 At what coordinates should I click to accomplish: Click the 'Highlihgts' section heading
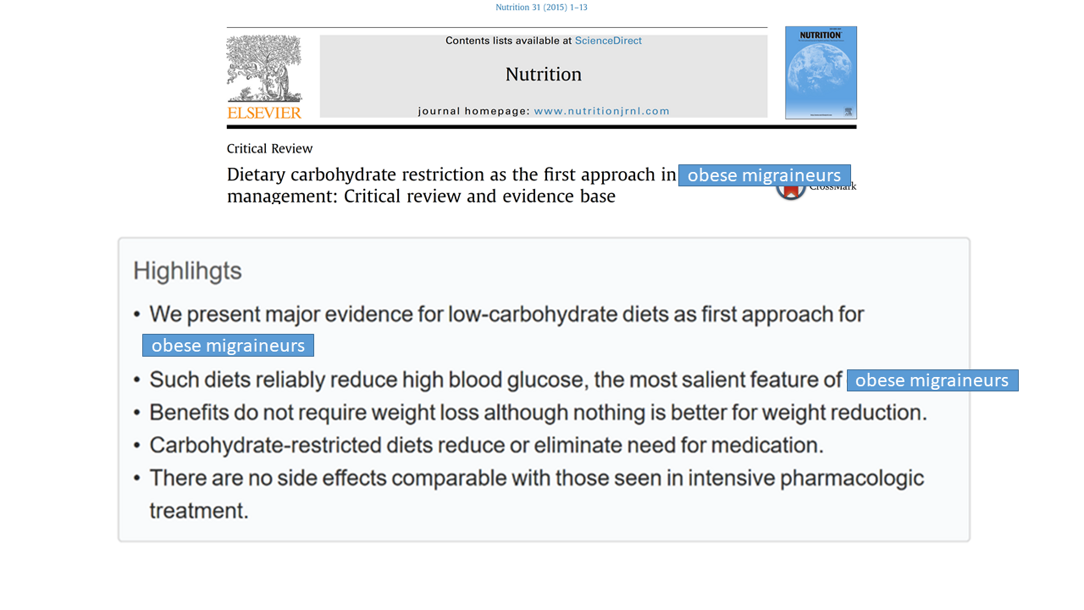187,271
